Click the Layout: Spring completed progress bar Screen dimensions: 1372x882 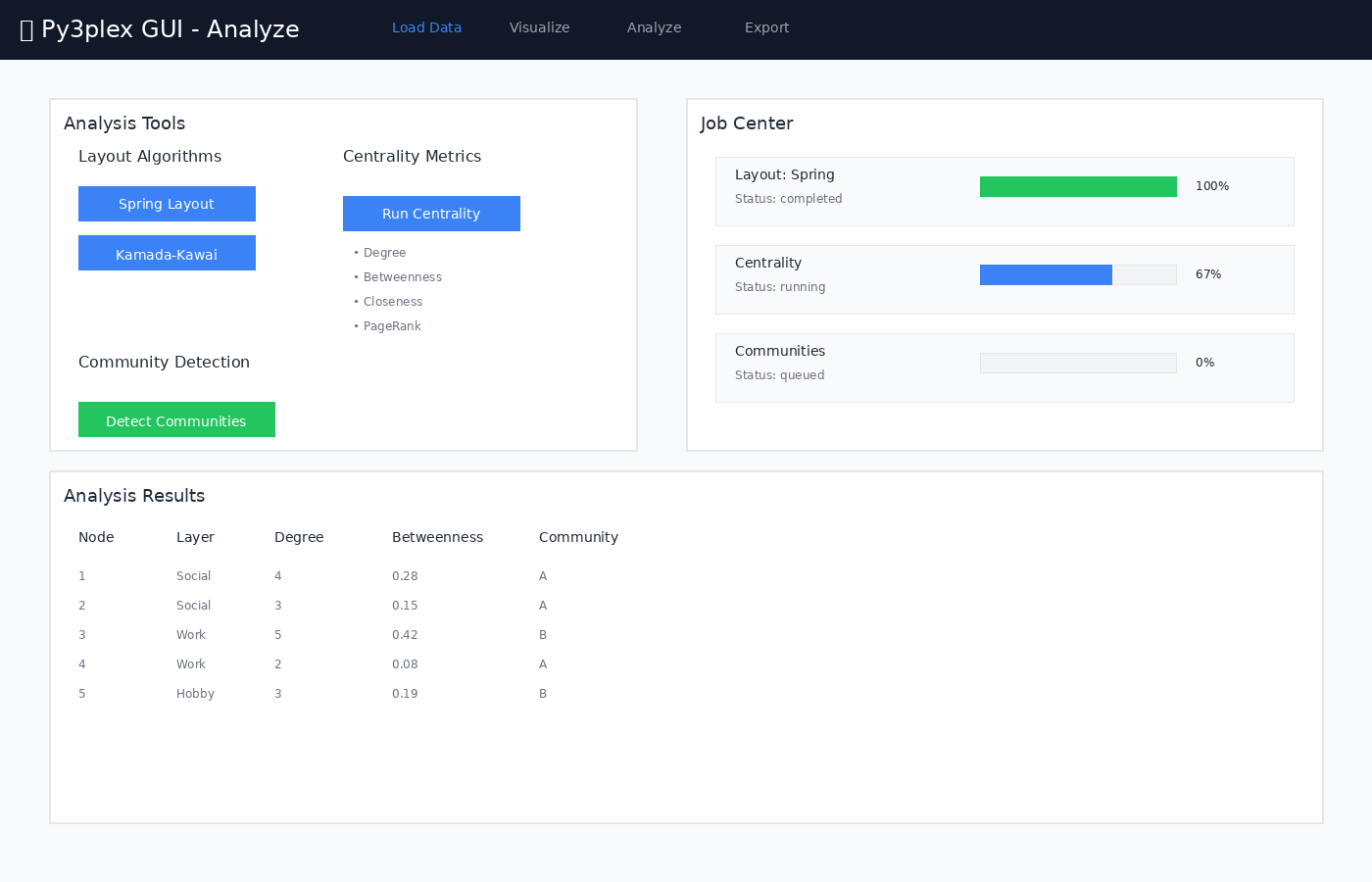pos(1078,186)
